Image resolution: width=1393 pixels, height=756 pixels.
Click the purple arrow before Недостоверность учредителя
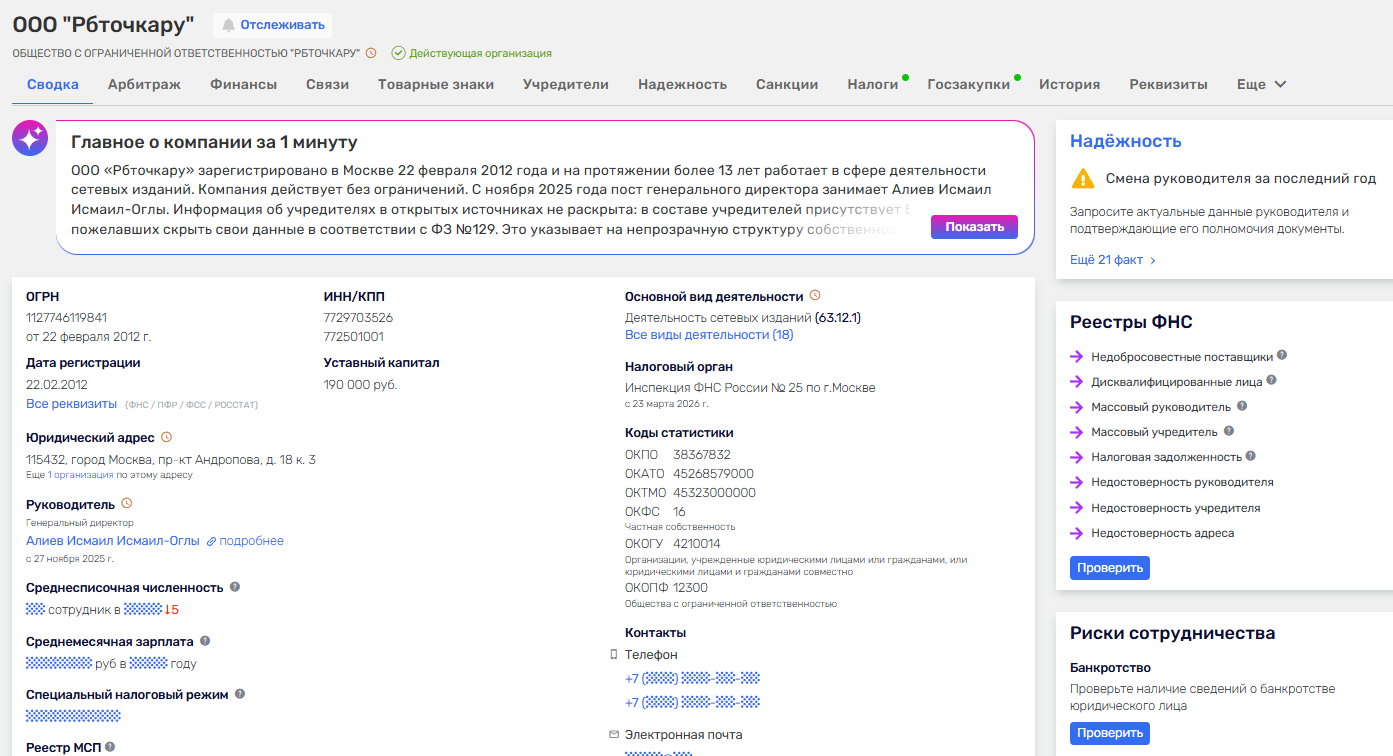pyautogui.click(x=1077, y=508)
